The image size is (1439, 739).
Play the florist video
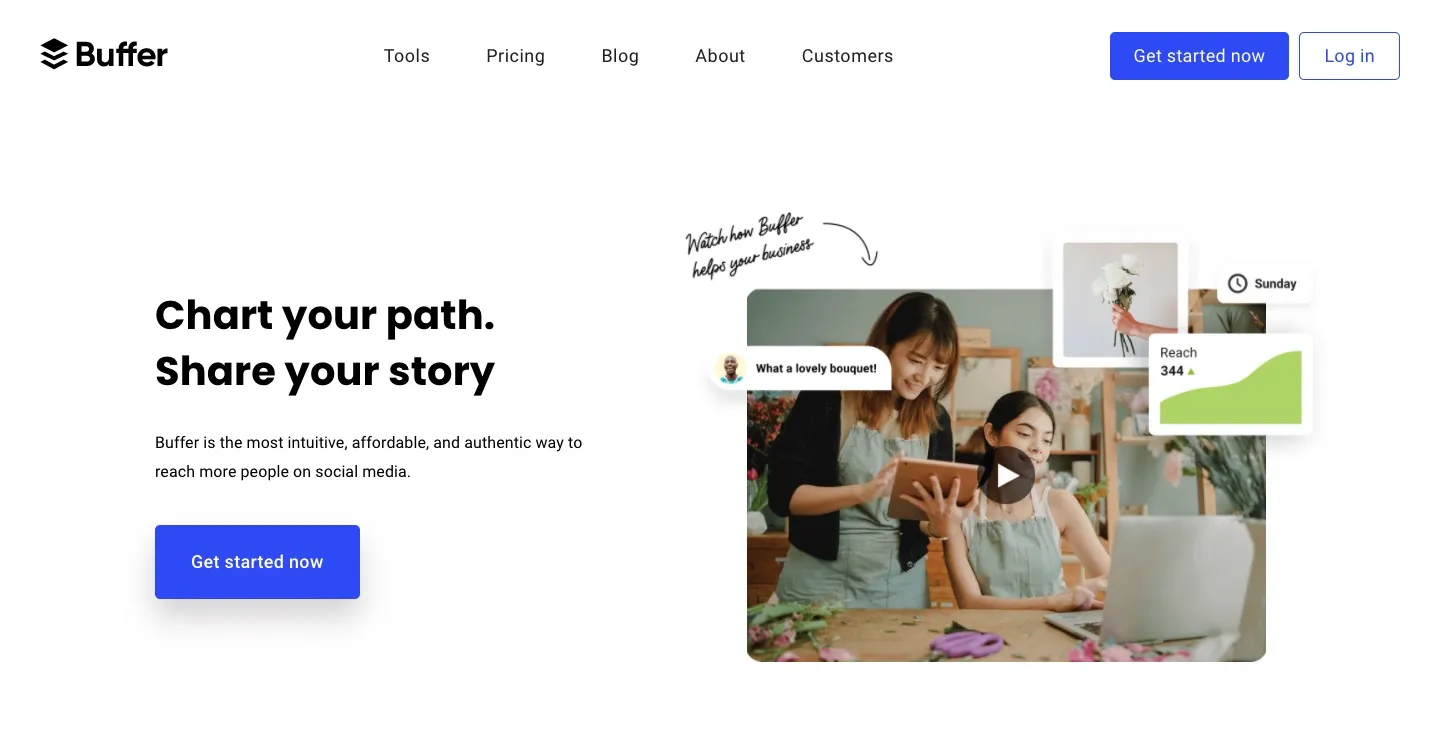(x=1007, y=475)
